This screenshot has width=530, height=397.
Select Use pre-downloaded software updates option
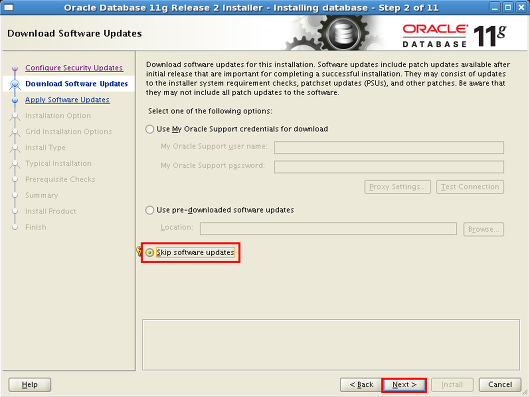point(149,210)
